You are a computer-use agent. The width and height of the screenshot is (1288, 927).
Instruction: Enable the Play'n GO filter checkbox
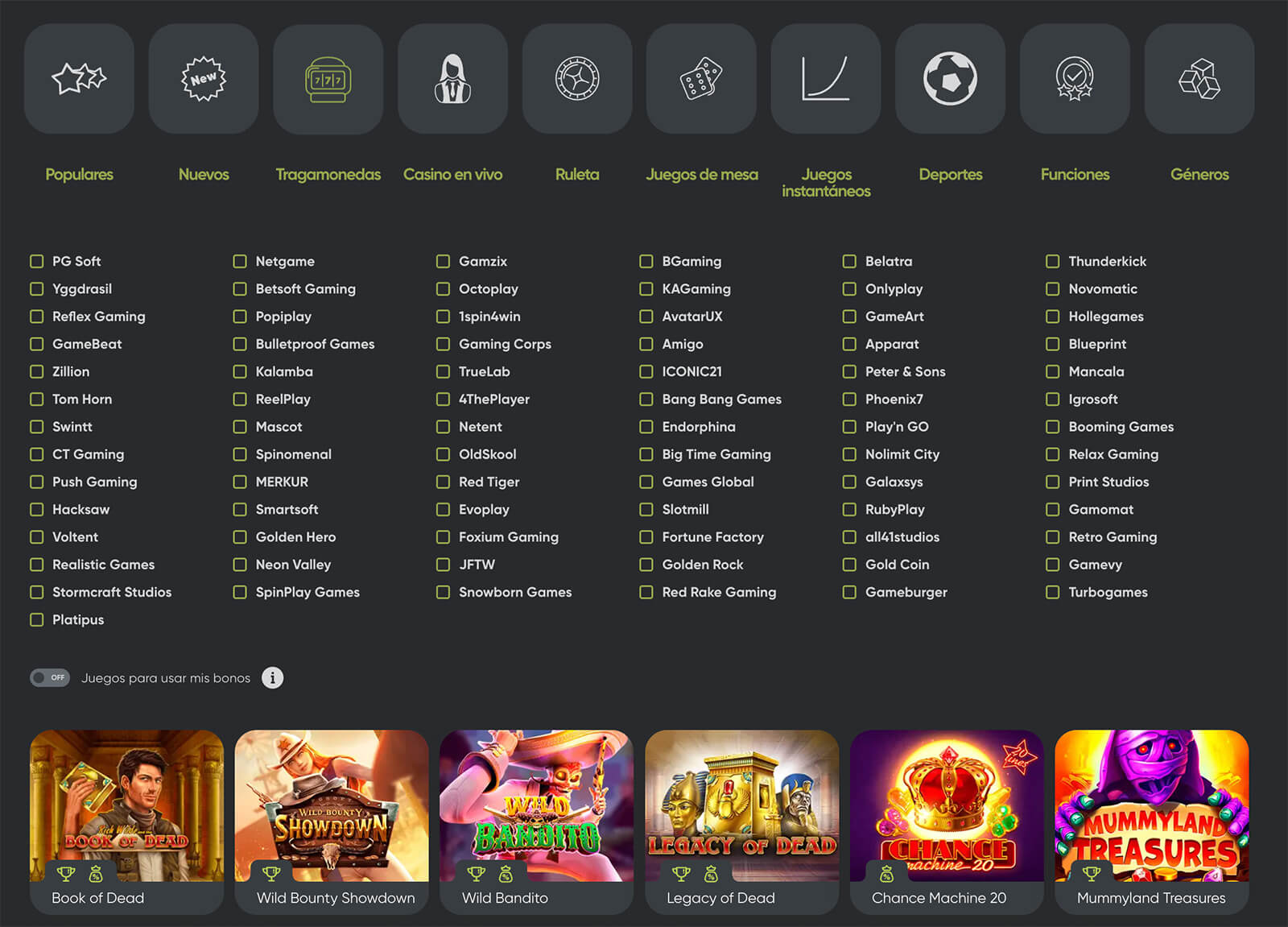point(849,427)
